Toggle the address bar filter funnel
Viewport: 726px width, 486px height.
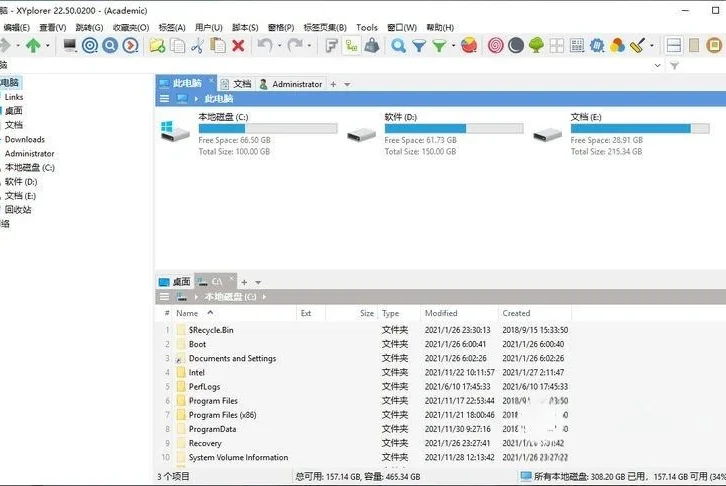pos(675,66)
